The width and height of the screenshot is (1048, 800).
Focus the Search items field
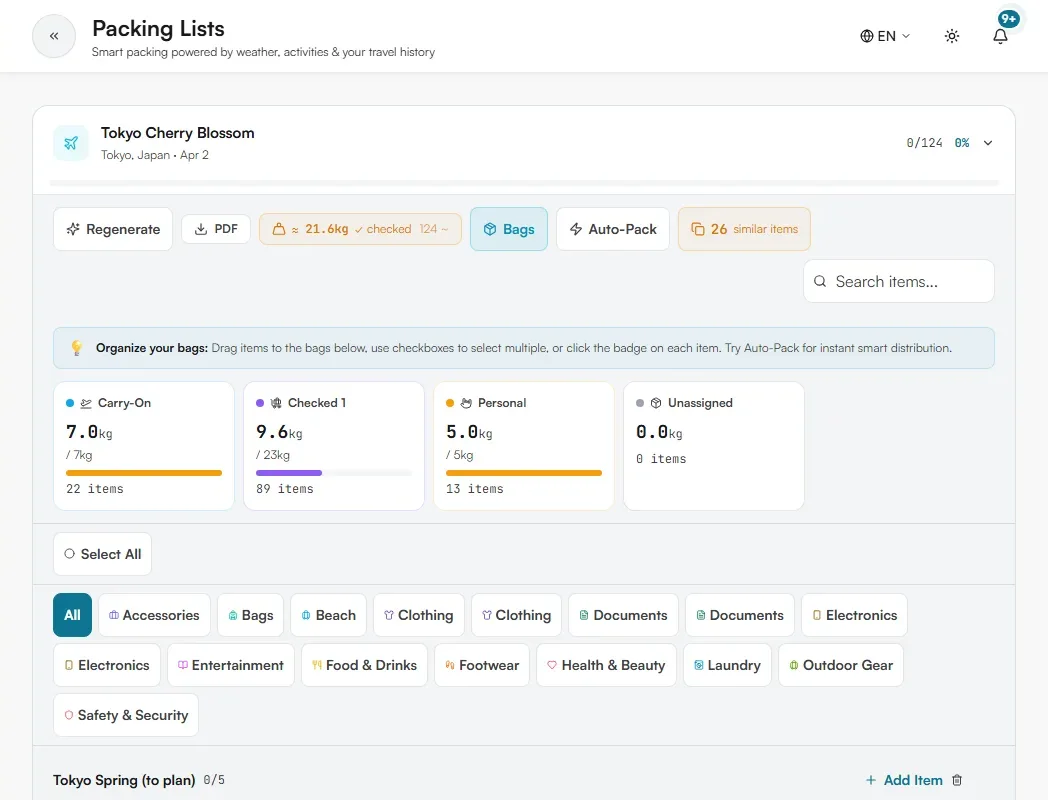899,281
